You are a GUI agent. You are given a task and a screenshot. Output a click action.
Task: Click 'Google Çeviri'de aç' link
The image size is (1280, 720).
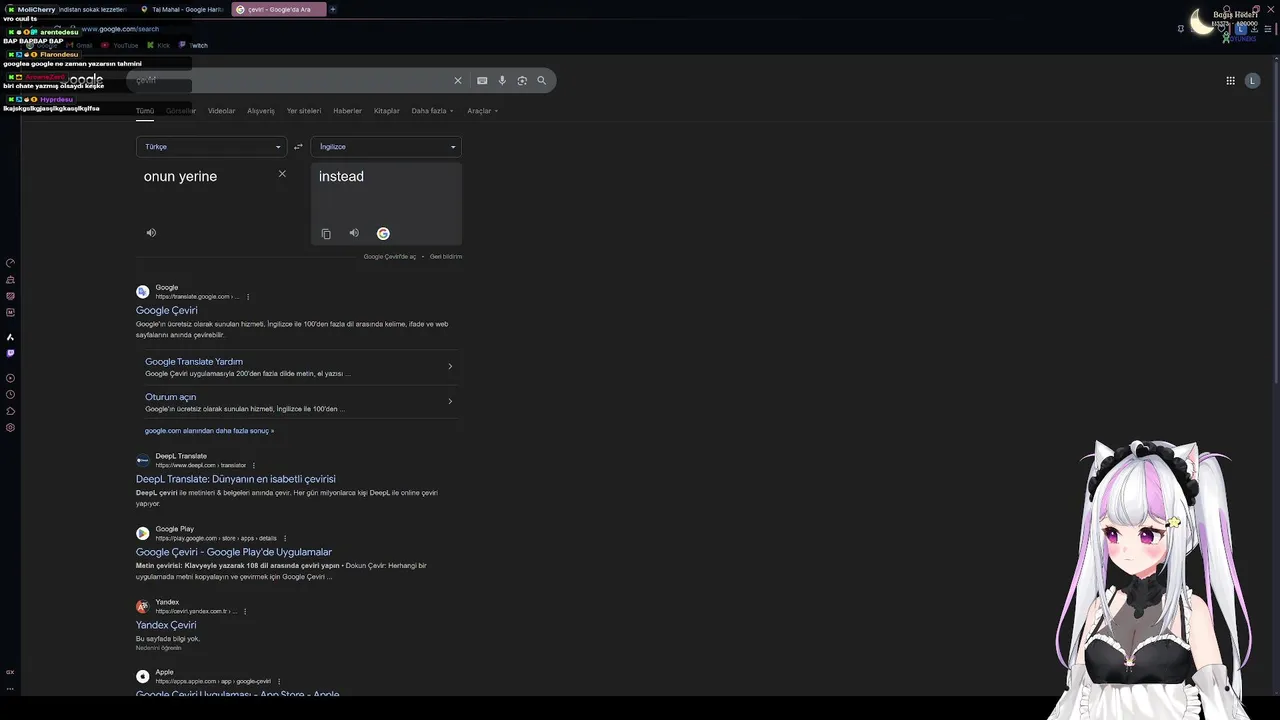390,257
